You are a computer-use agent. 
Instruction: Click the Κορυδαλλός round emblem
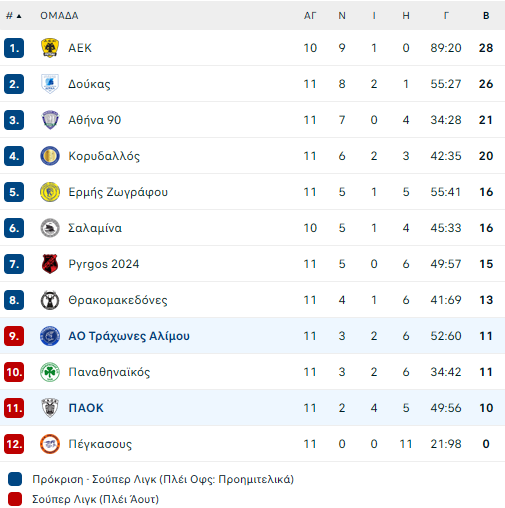click(x=50, y=156)
